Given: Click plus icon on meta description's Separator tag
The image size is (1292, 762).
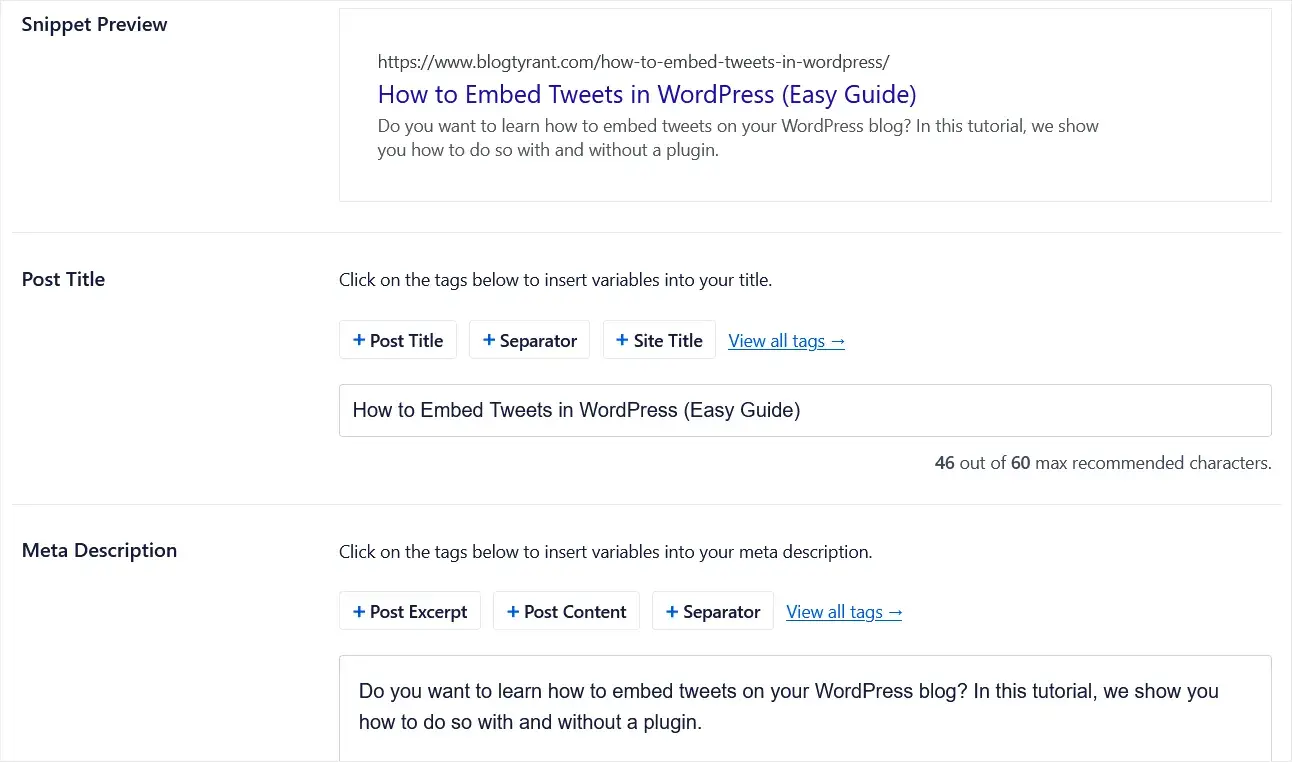Looking at the screenshot, I should (672, 611).
